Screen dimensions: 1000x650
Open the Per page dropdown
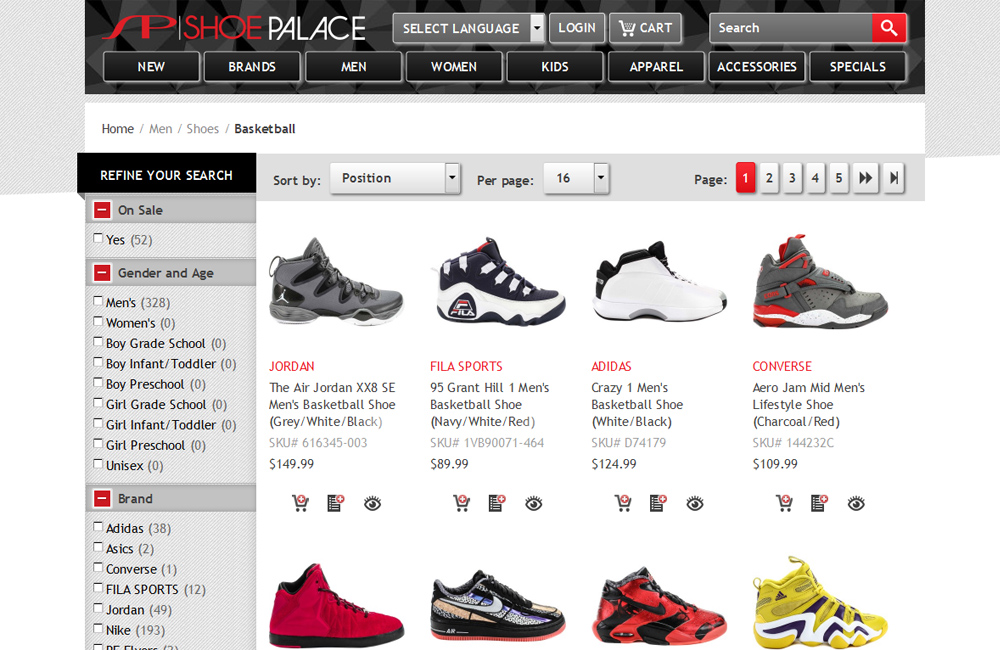[x=576, y=178]
